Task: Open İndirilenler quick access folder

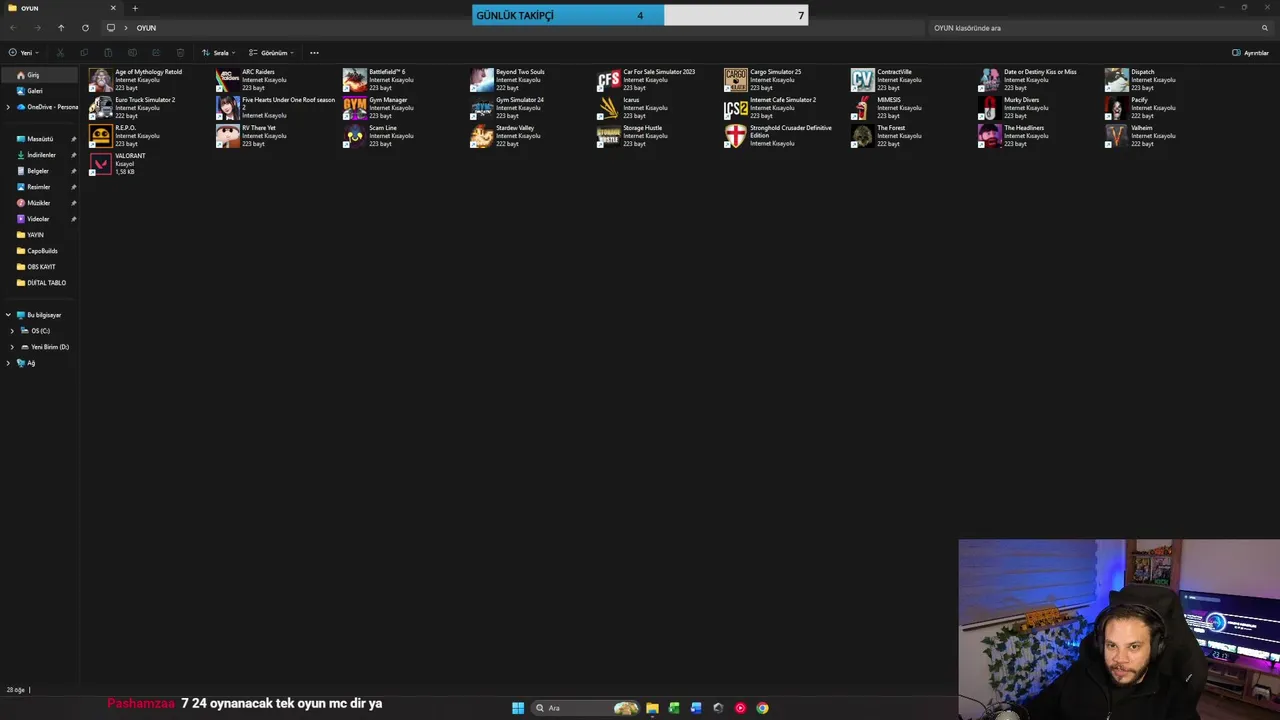Action: pyautogui.click(x=40, y=155)
